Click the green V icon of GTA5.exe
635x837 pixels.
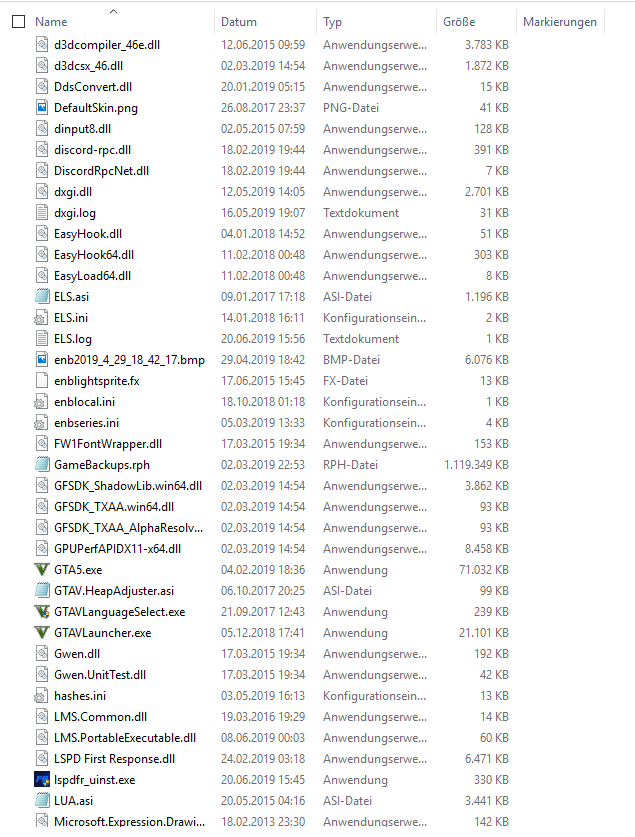(42, 570)
